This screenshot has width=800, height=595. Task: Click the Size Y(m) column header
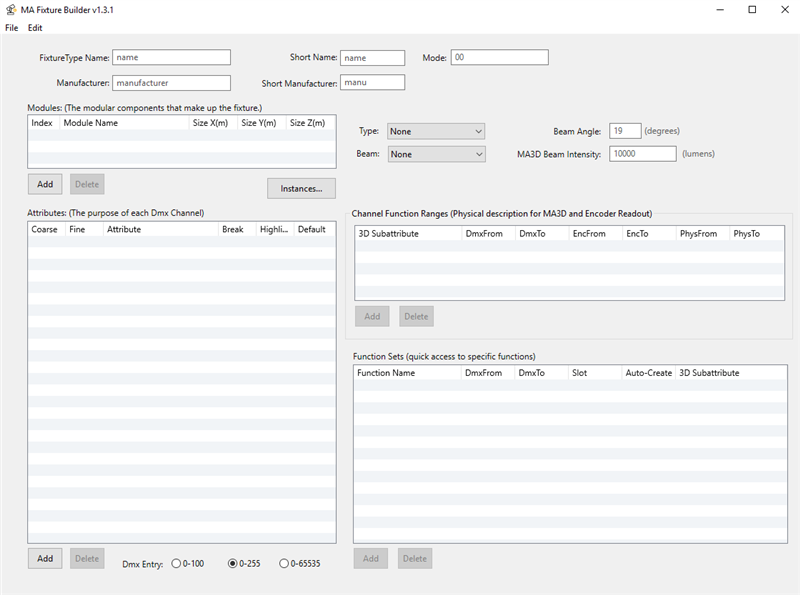coord(262,123)
